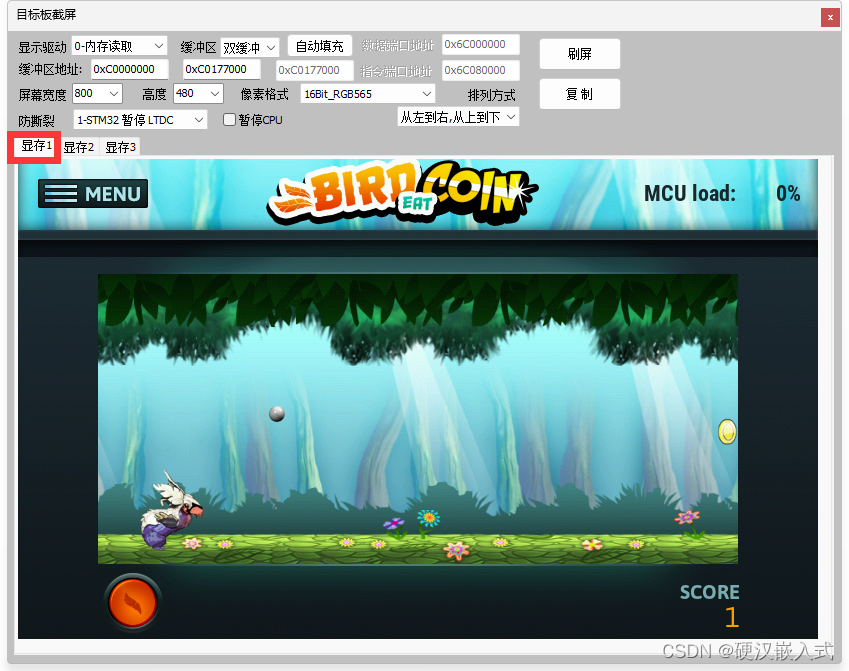Click the 自动填充 button
Image resolution: width=849 pixels, height=671 pixels.
pos(319,46)
